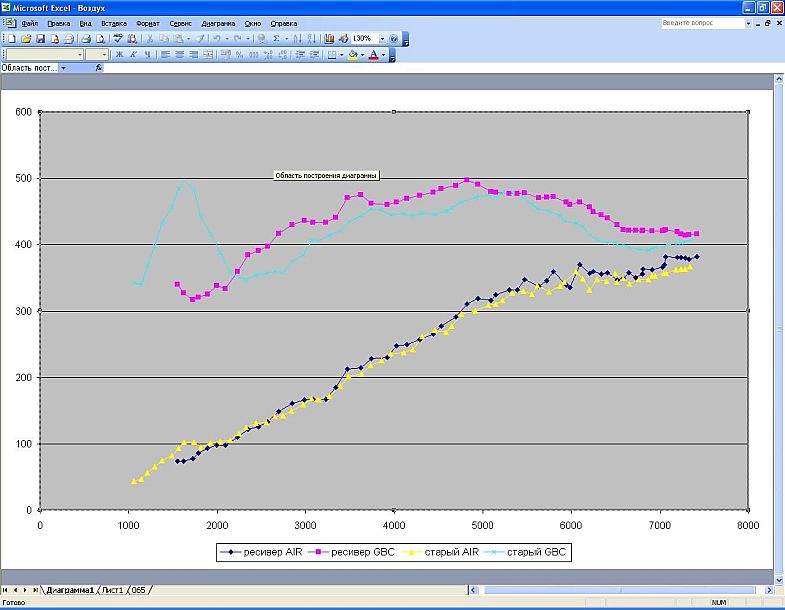Click the Chart Wizard icon

(x=329, y=39)
